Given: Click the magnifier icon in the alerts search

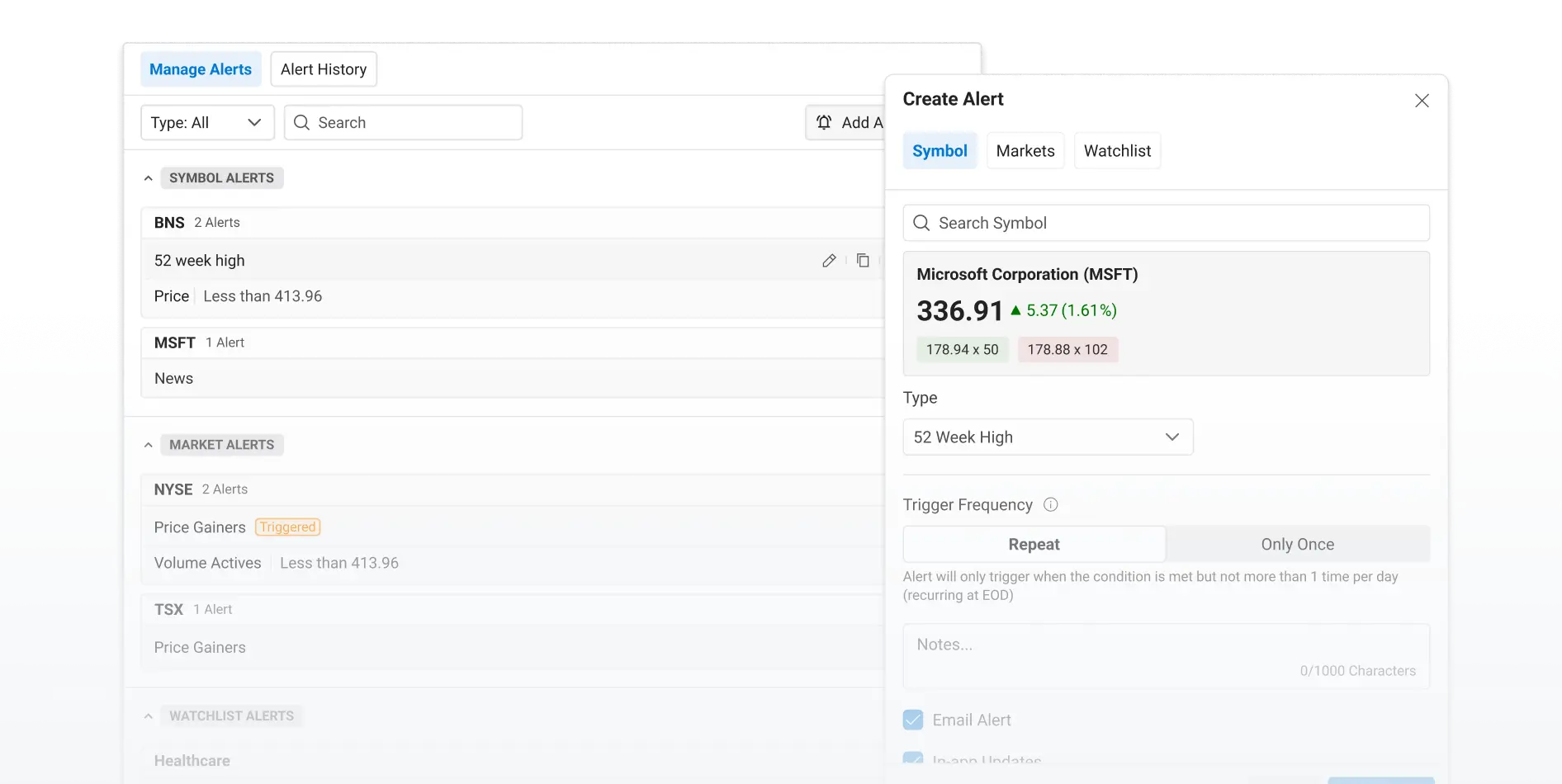Looking at the screenshot, I should [302, 122].
